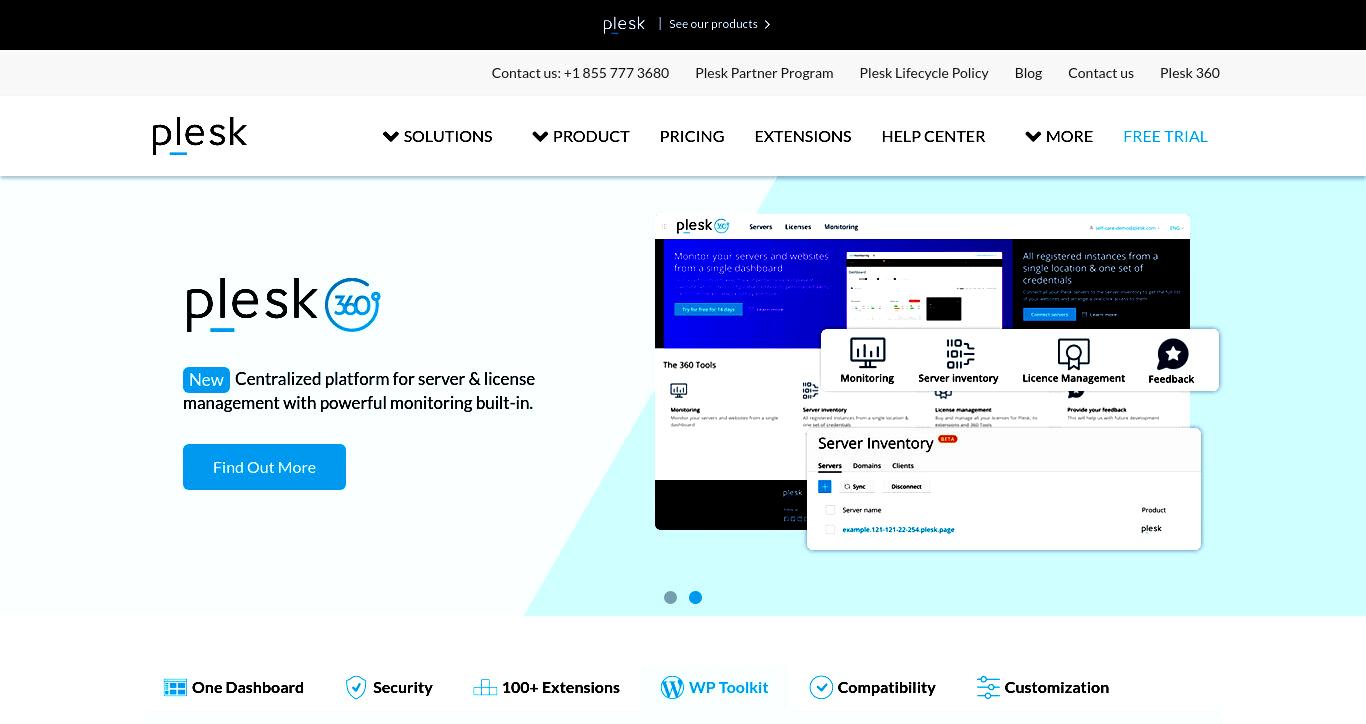Viewport: 1366px width, 724px height.
Task: Open the Blog link
Action: coord(1028,73)
